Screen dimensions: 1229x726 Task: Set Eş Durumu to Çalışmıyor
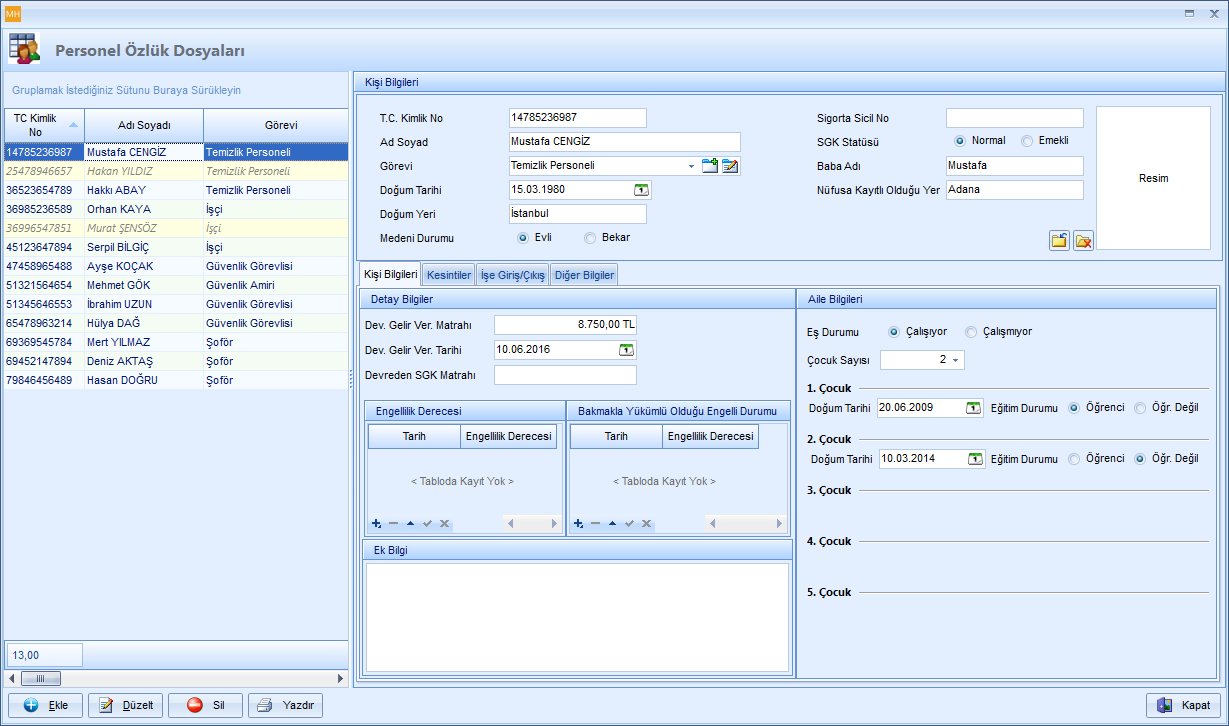pyautogui.click(x=971, y=332)
